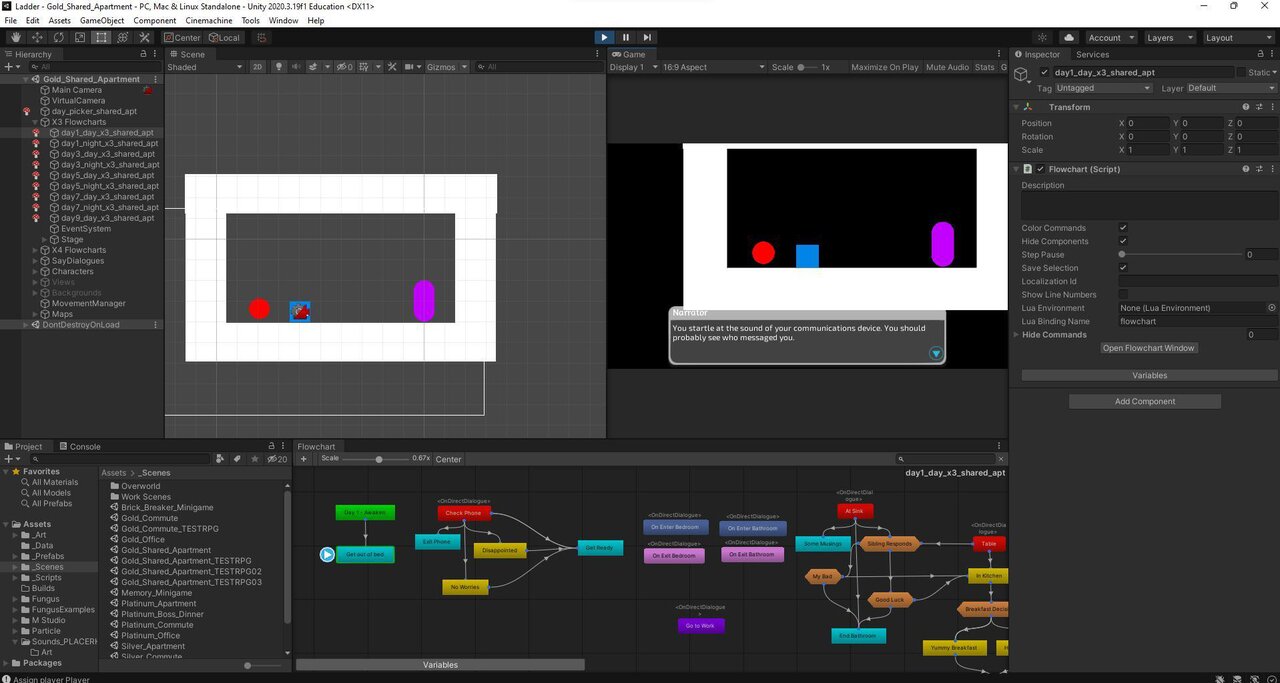The width and height of the screenshot is (1280, 683).
Task: Adjust the Game view Scale slider
Action: (807, 67)
